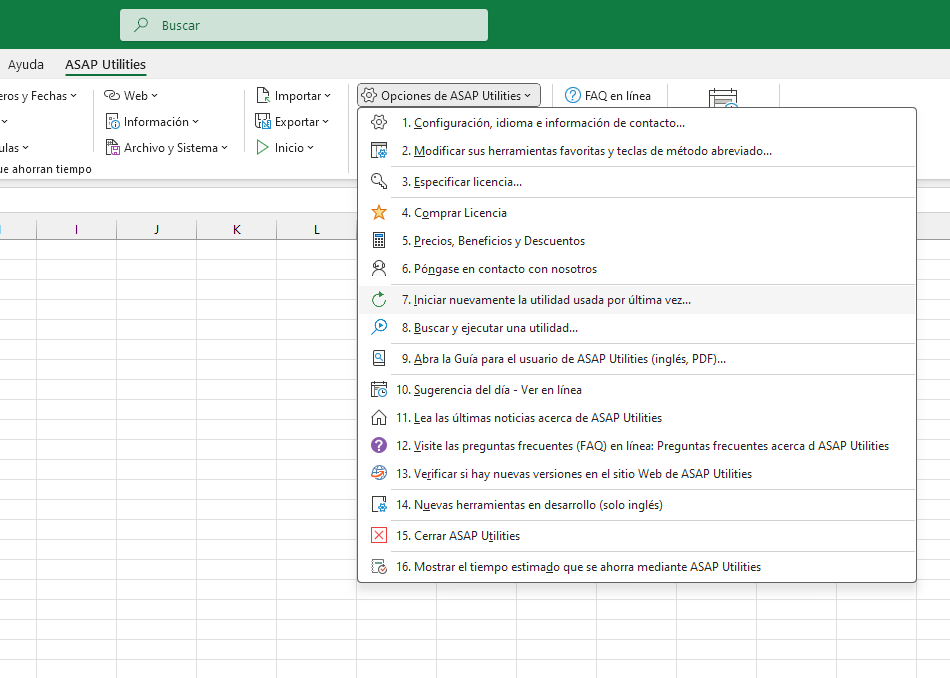The width and height of the screenshot is (950, 678).
Task: Click the calculator icon for Precios, Beneficios
Action: 379,241
